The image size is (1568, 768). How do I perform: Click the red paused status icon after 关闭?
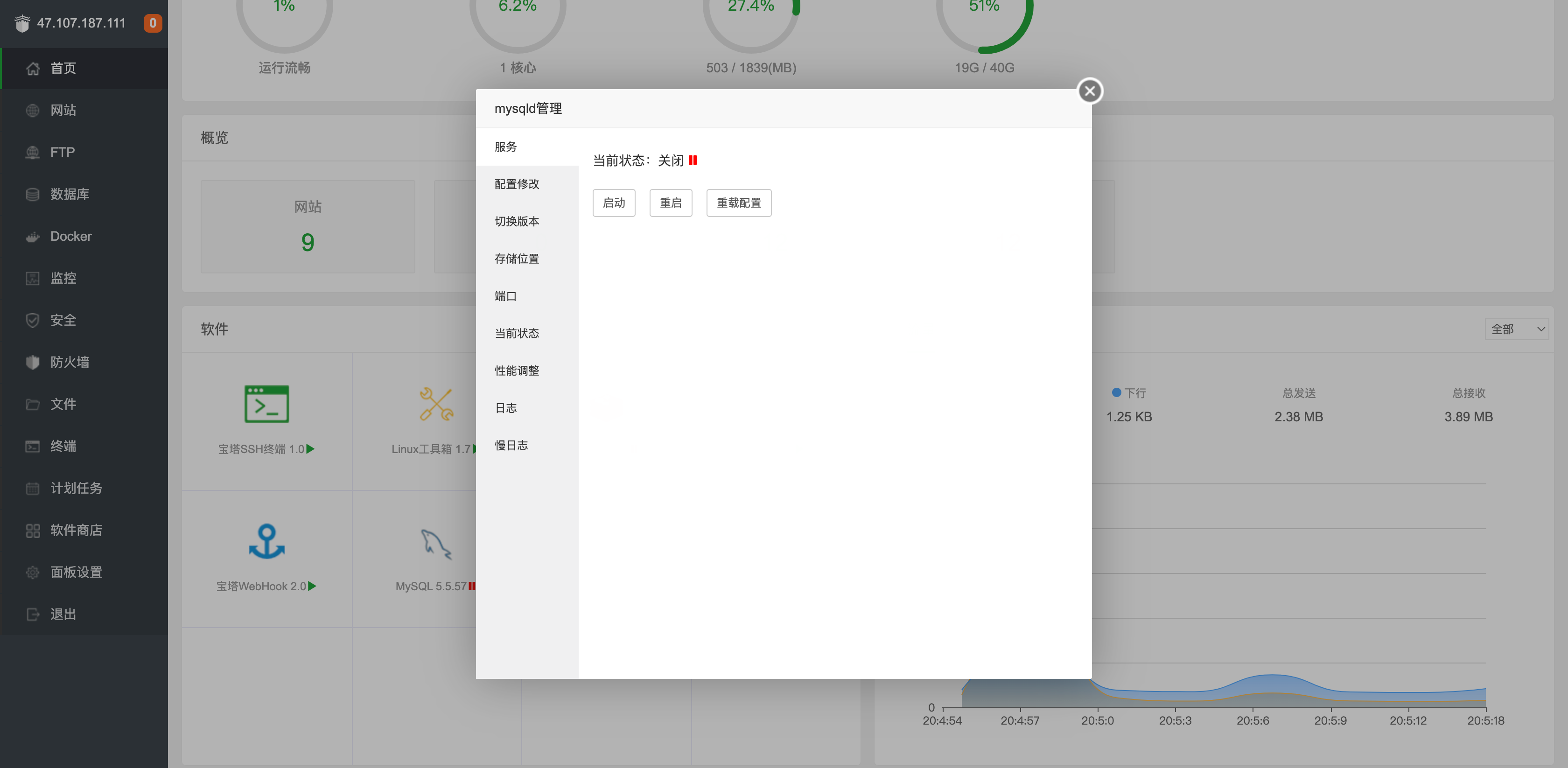click(x=693, y=160)
